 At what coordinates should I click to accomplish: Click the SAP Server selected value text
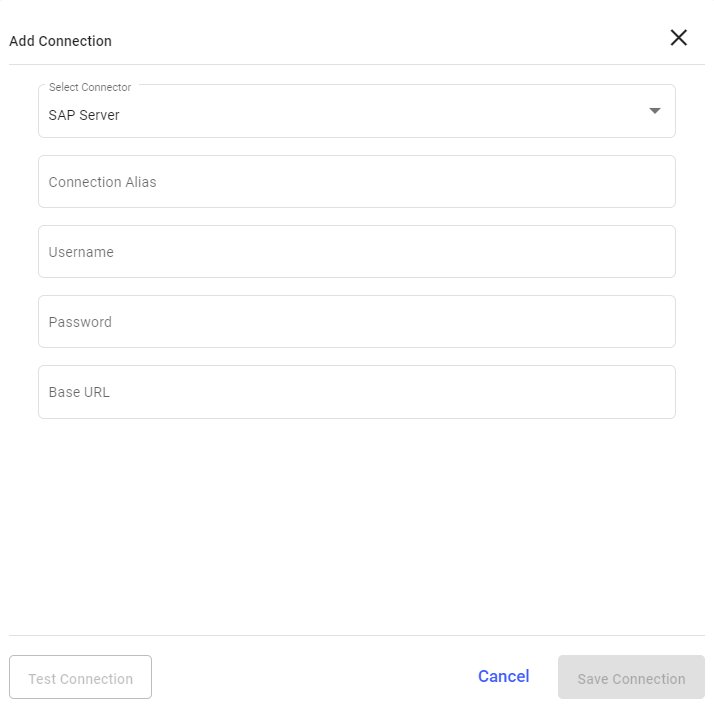84,115
